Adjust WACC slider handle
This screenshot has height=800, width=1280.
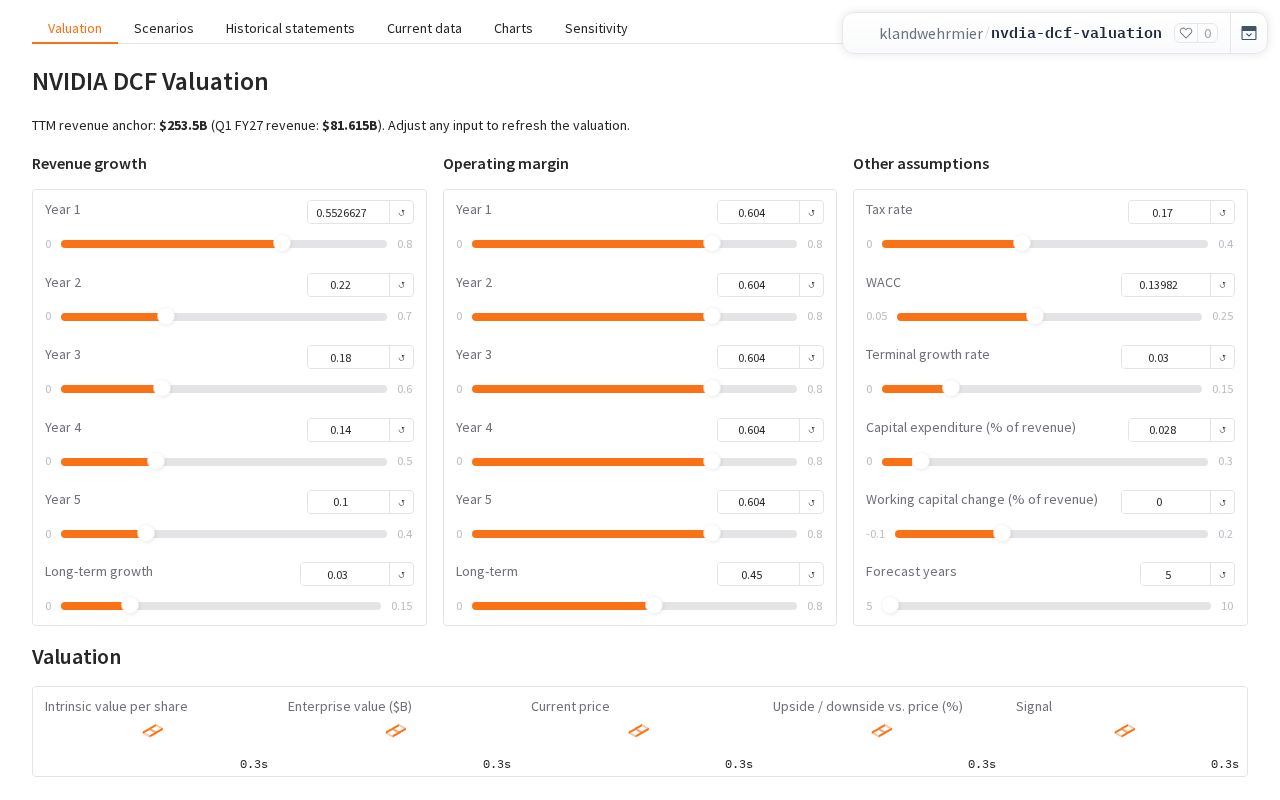click(x=1035, y=317)
